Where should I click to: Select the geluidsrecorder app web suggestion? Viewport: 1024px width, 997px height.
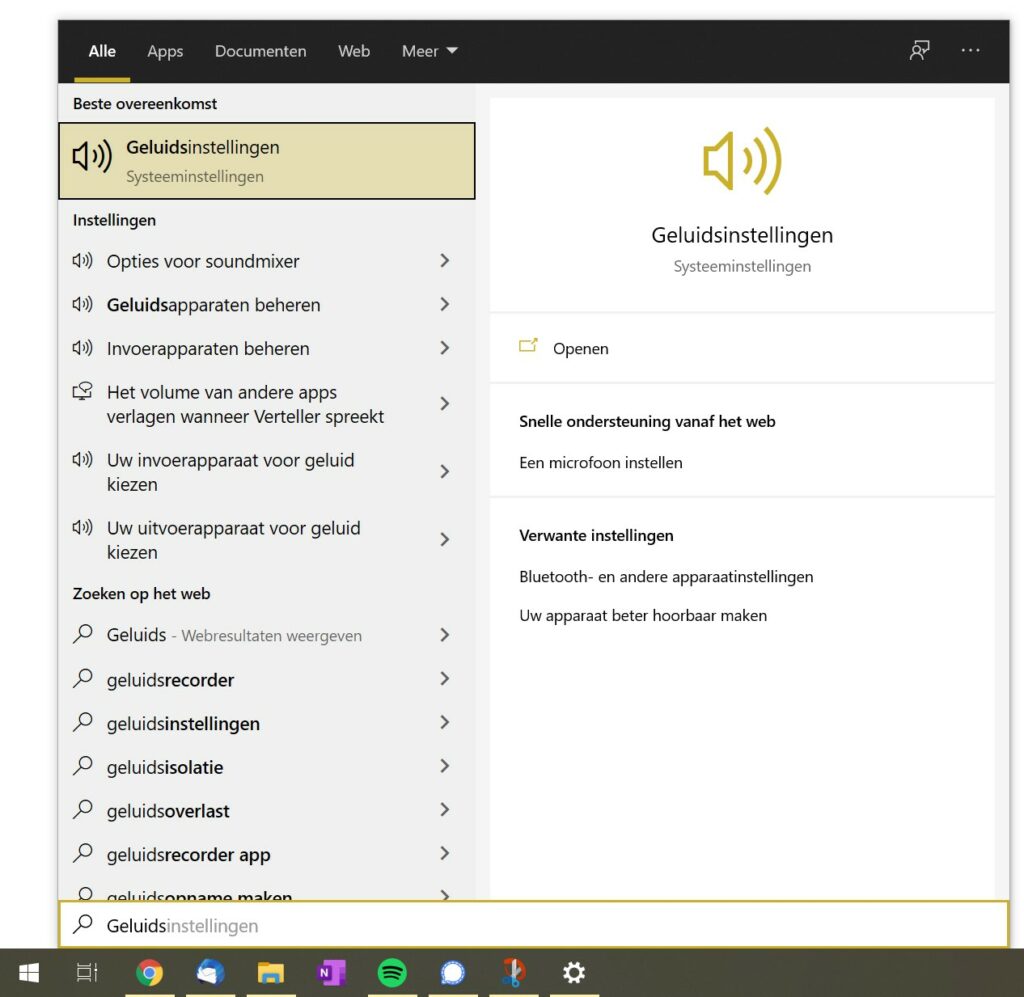coord(267,854)
